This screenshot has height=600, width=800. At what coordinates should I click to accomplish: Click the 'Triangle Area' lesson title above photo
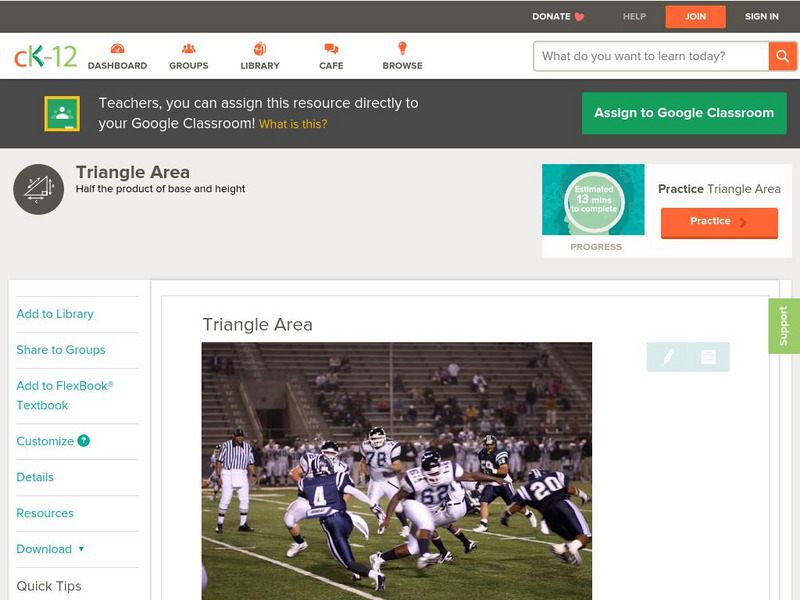point(258,324)
